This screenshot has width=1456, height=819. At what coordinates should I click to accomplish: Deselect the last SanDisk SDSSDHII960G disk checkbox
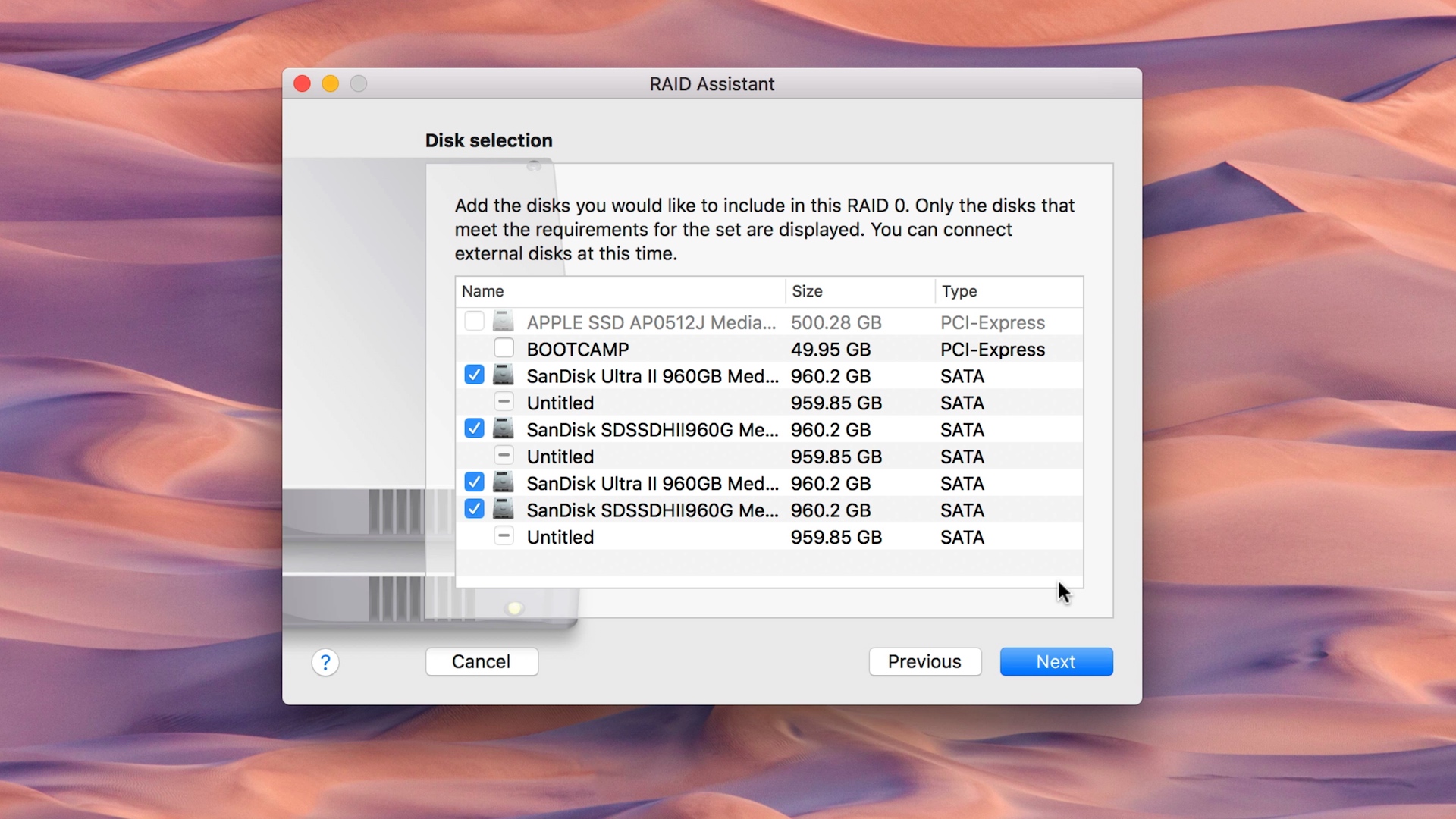point(474,510)
